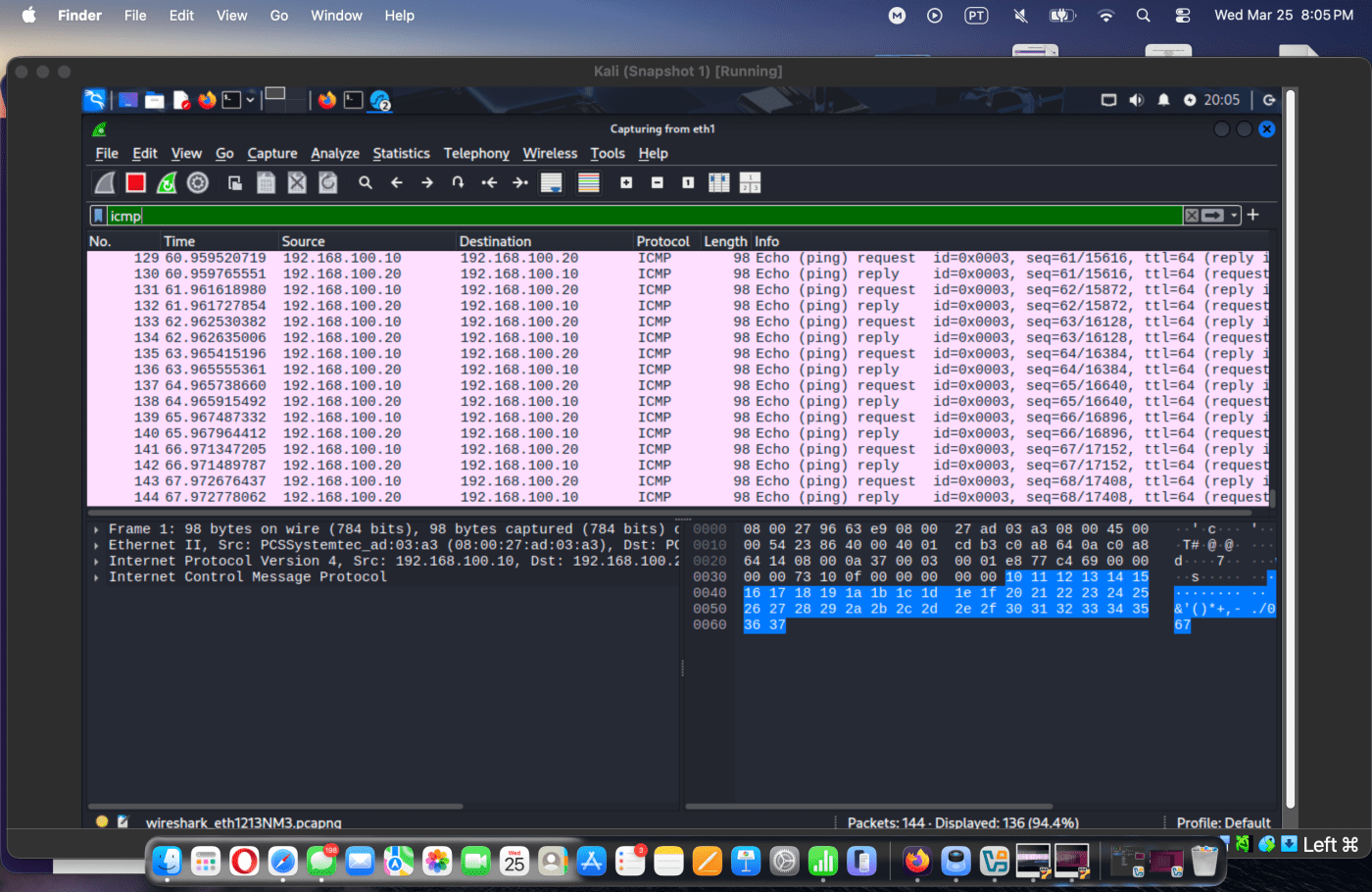The height and width of the screenshot is (892, 1372).
Task: Sort by Length column header
Action: click(725, 241)
